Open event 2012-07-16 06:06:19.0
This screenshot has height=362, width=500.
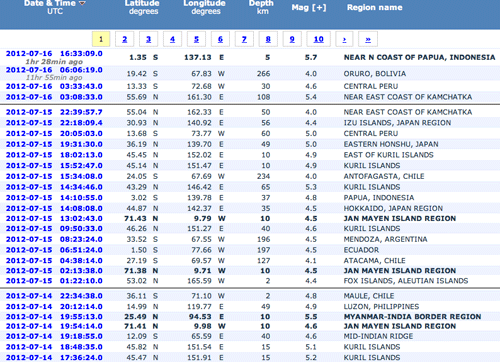coord(54,70)
